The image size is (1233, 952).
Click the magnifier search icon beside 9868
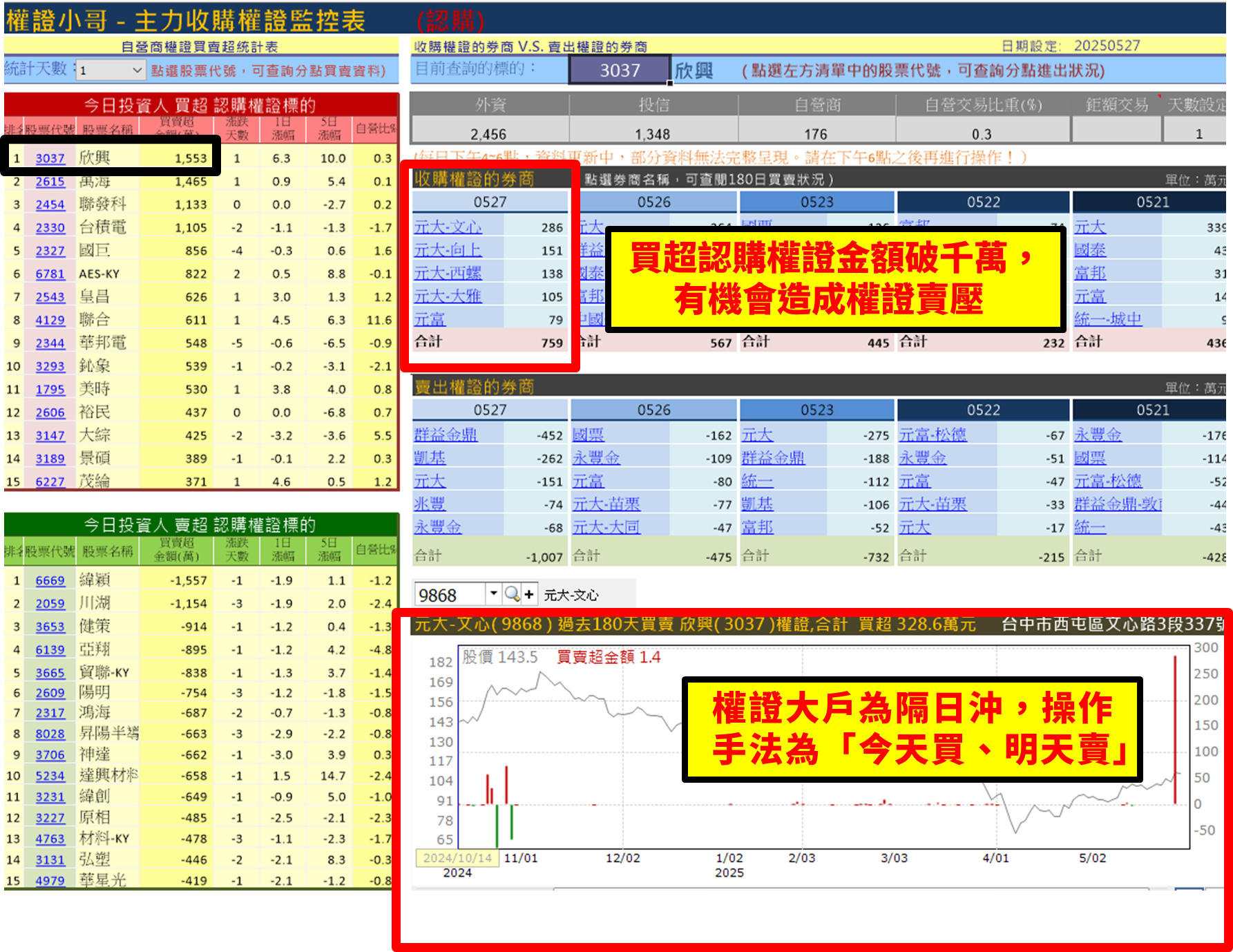[512, 594]
